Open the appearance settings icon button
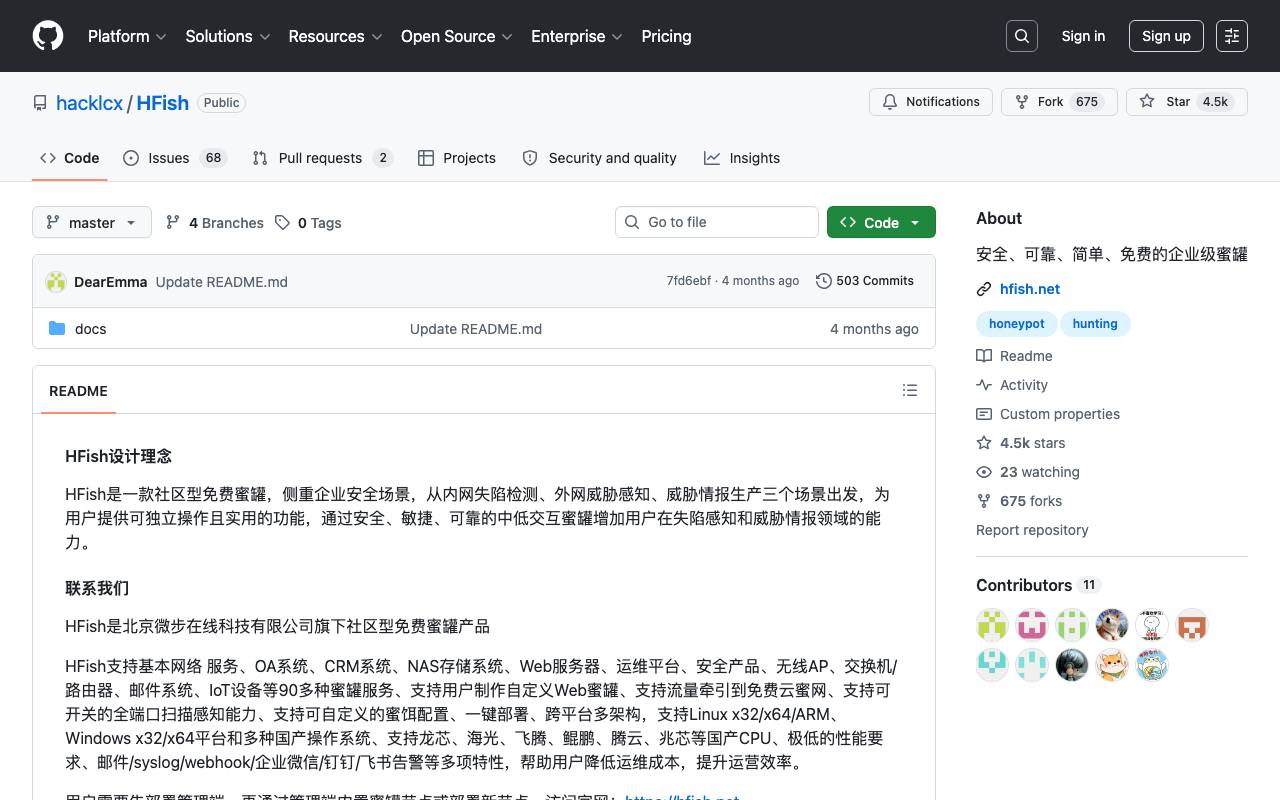 1232,36
